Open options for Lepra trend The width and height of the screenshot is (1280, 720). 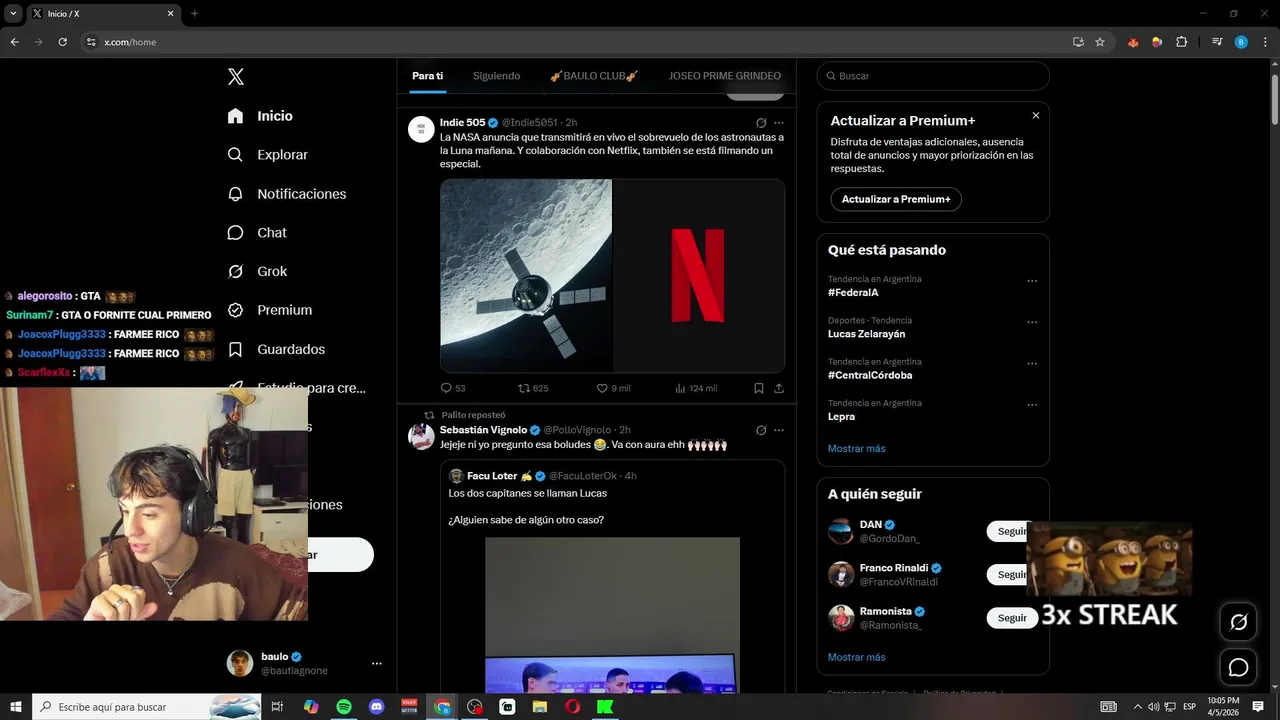tap(1032, 405)
